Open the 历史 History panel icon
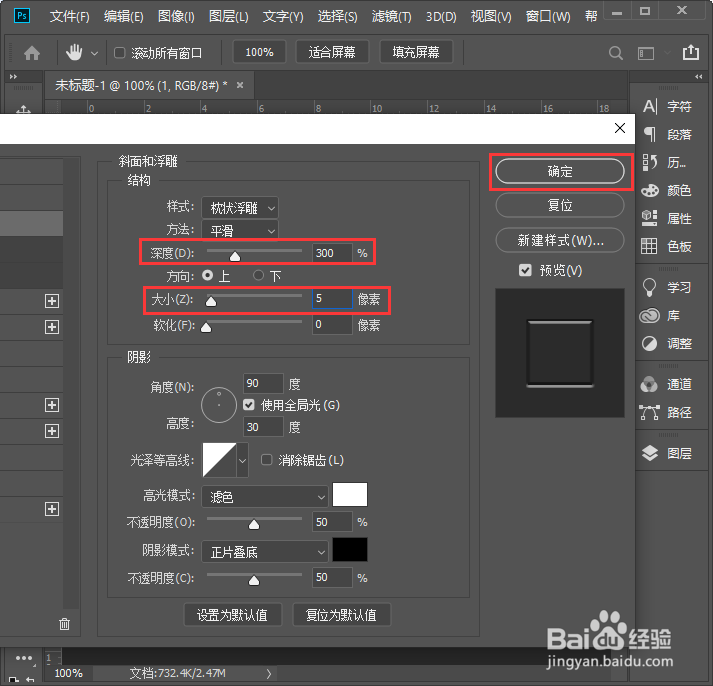This screenshot has height=686, width=713. (x=650, y=162)
